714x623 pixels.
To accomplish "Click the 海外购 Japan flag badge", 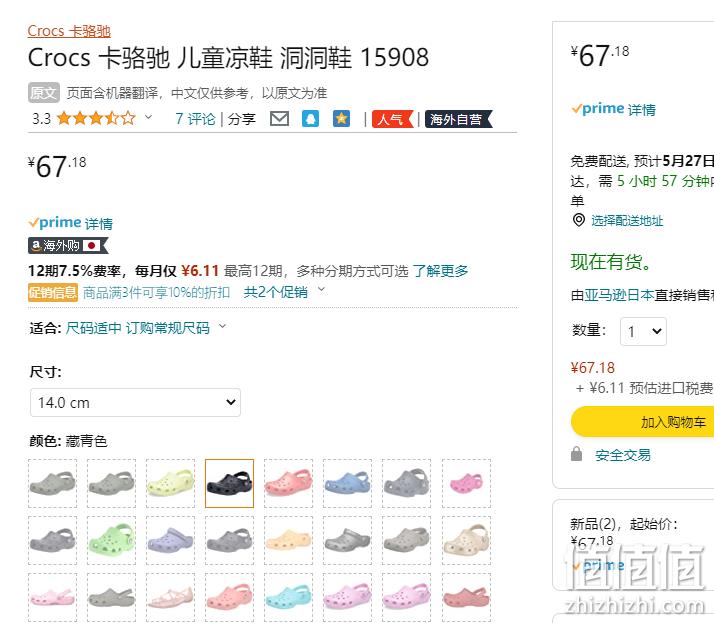I will [x=68, y=245].
